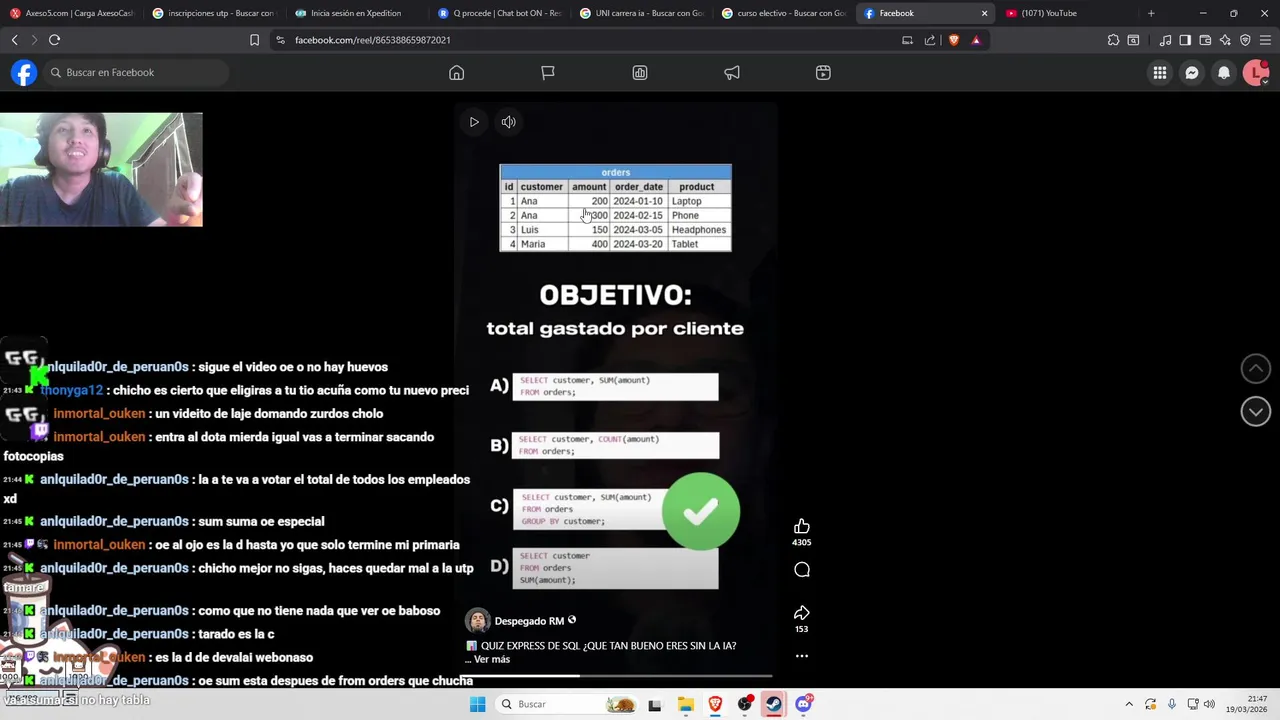This screenshot has width=1280, height=720.
Task: Close the Facebook tab
Action: click(x=984, y=13)
